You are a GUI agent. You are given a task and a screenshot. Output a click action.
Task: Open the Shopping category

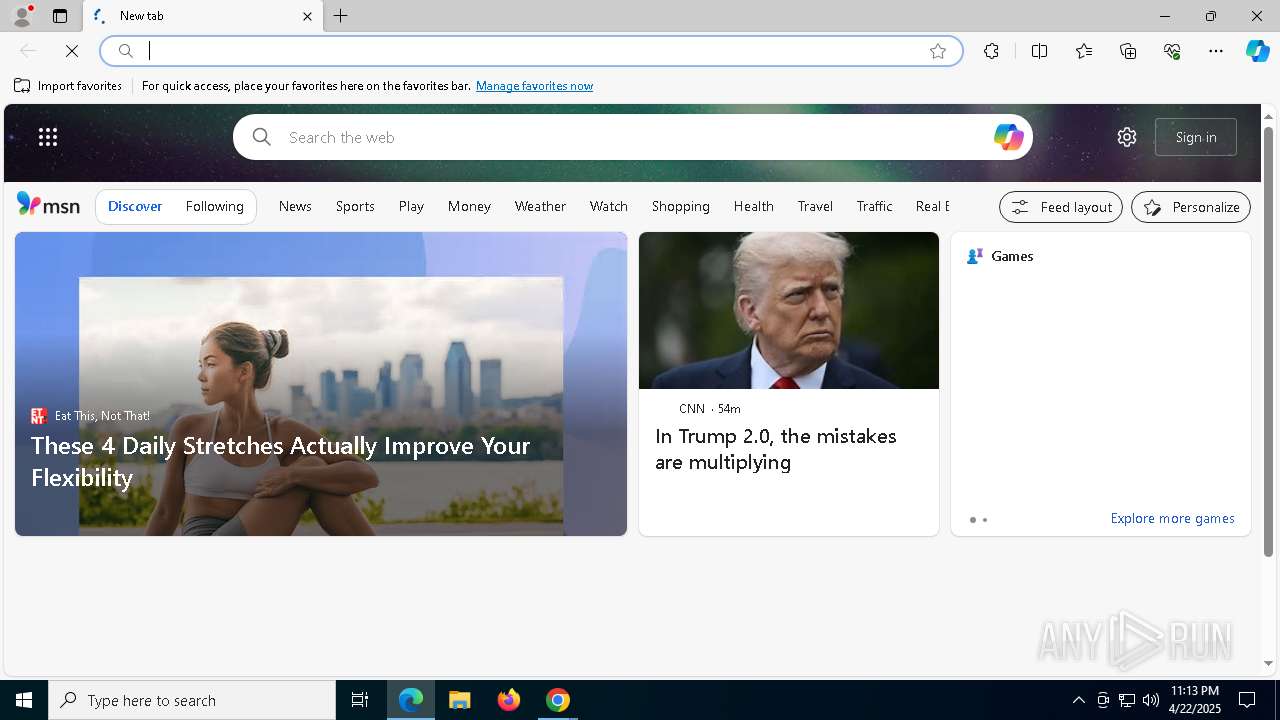(681, 206)
